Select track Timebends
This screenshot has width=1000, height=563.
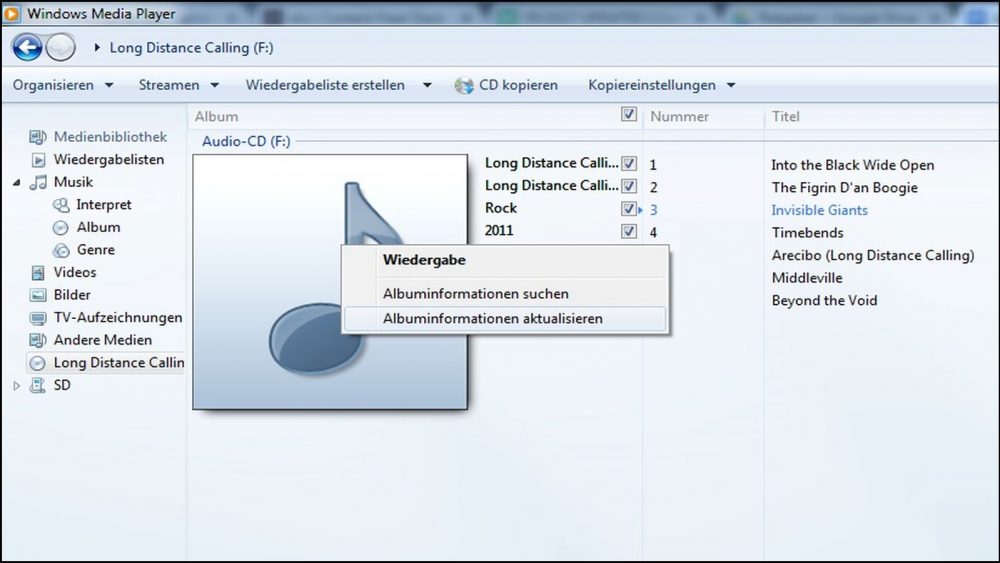click(x=807, y=233)
